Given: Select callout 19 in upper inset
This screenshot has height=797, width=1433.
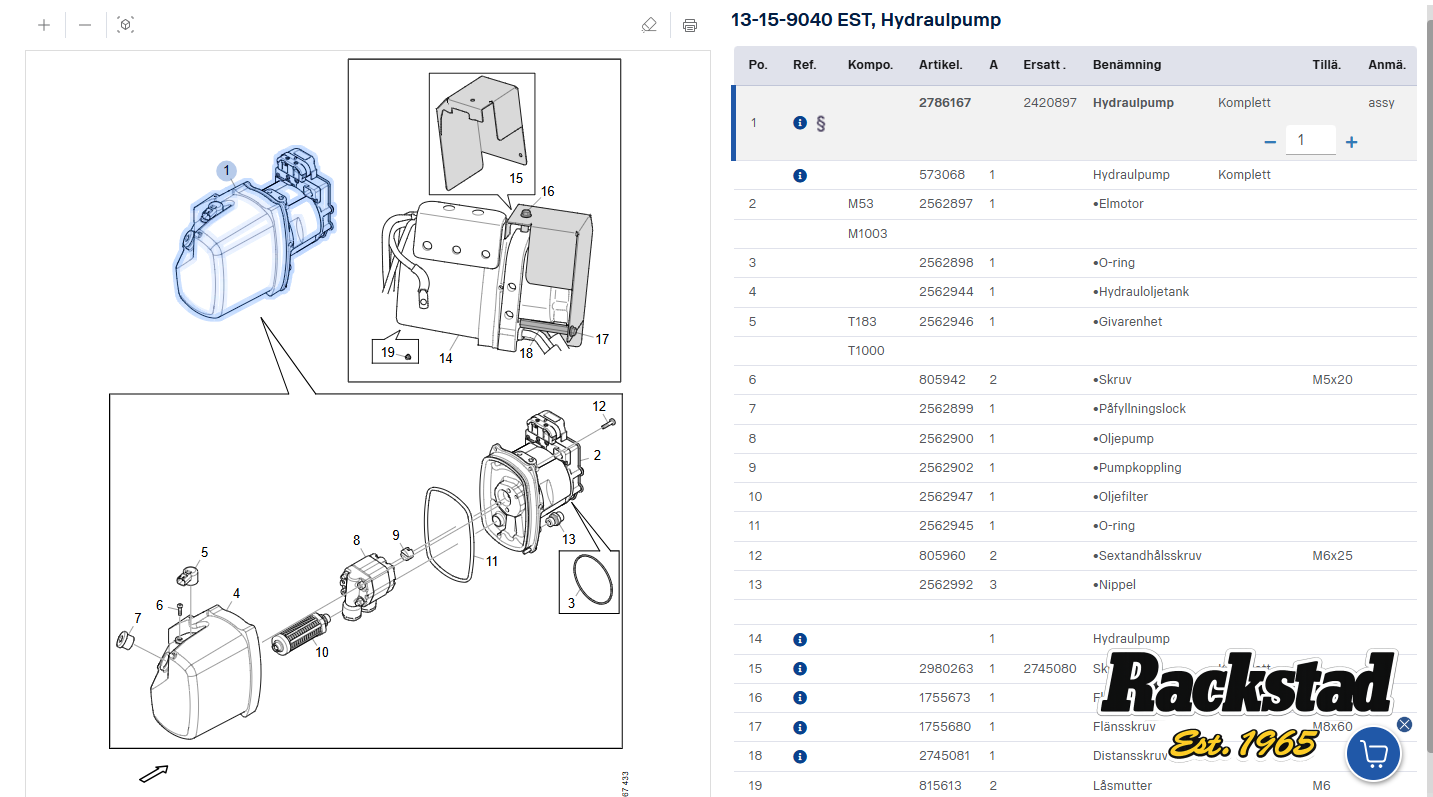Looking at the screenshot, I should tap(388, 352).
